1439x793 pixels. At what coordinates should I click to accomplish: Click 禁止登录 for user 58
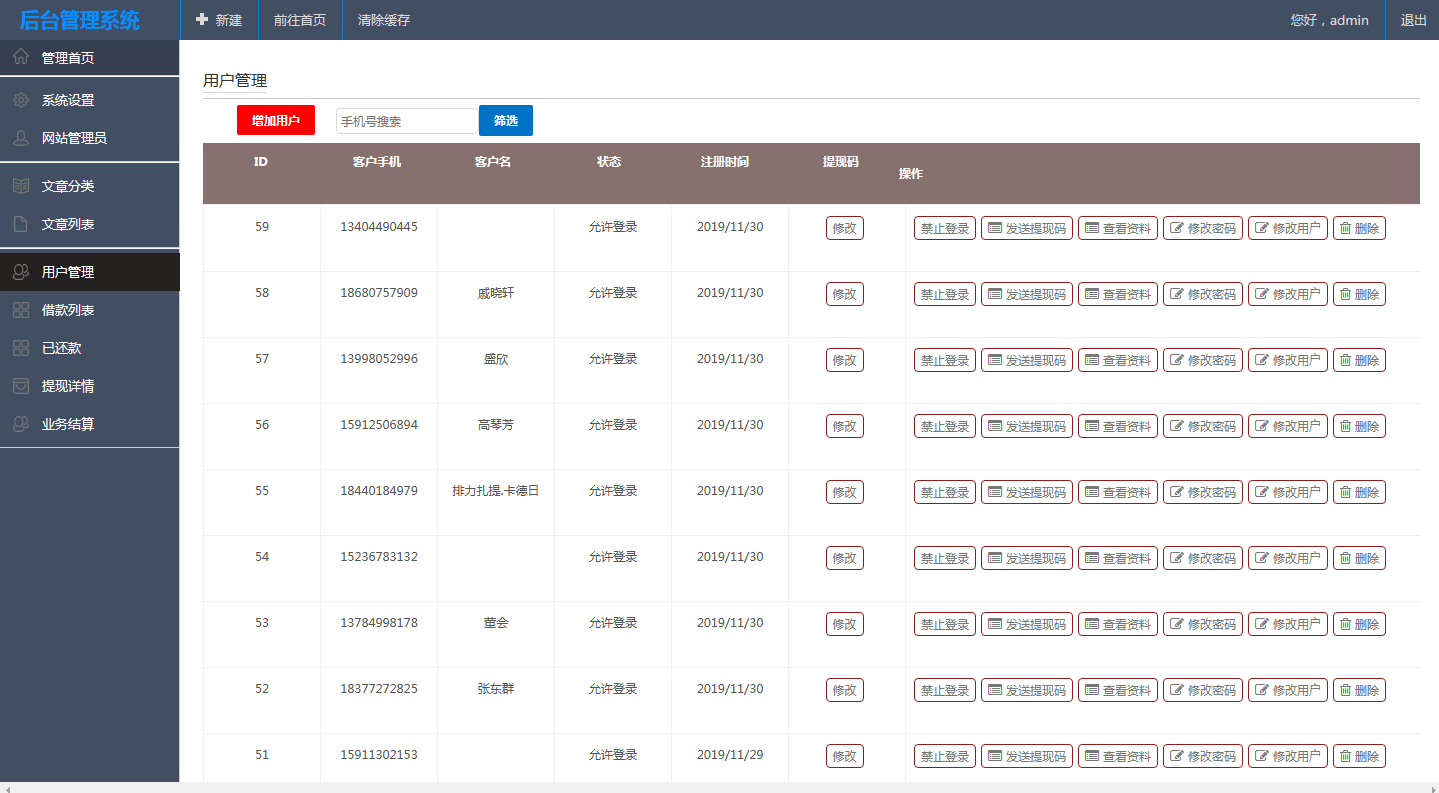pos(945,294)
